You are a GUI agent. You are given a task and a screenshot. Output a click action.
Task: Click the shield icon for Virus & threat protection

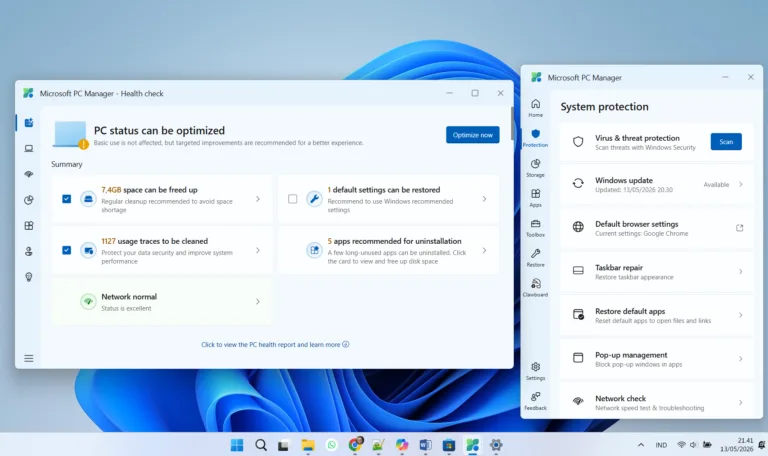pos(578,142)
